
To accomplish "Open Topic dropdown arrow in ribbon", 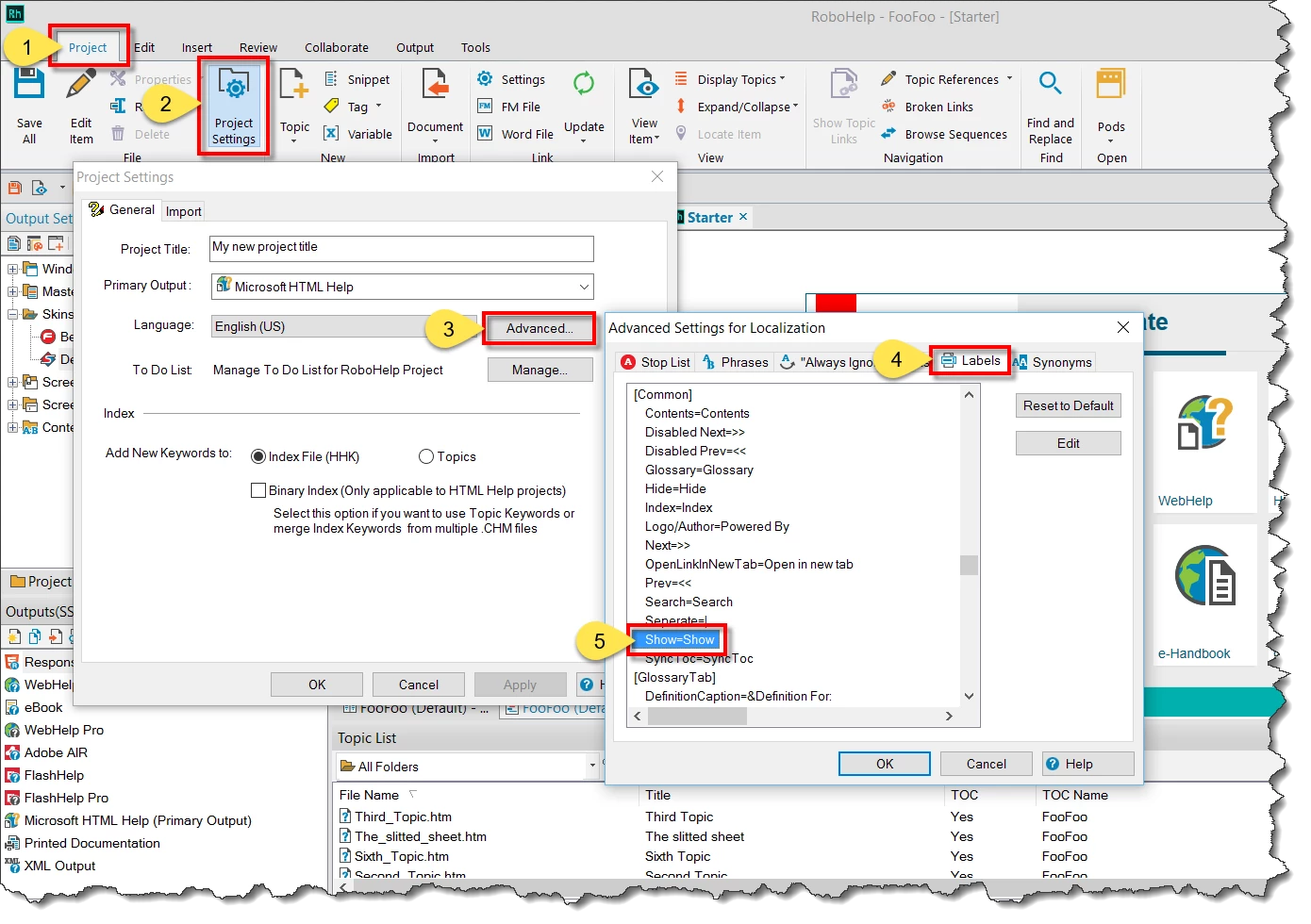I will tap(294, 141).
